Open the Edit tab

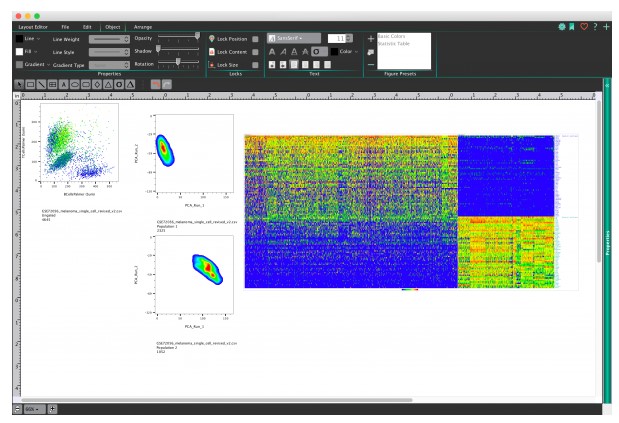coord(87,27)
